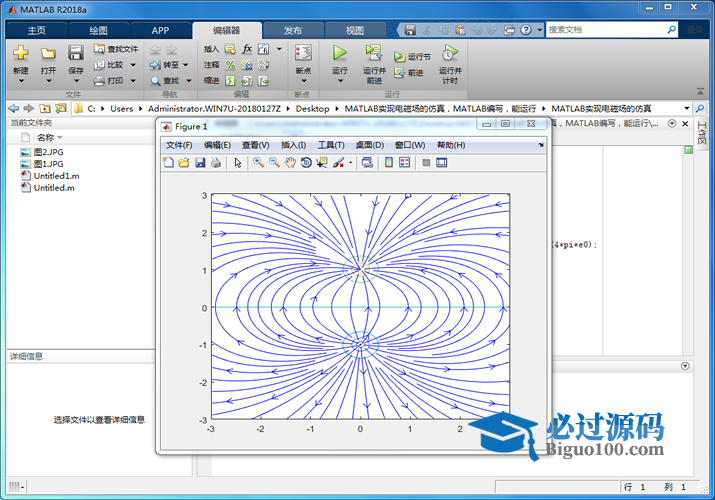Viewport: 715px width, 500px height.
Task: Select the Pan hand tool in Figure 1
Action: tap(290, 163)
